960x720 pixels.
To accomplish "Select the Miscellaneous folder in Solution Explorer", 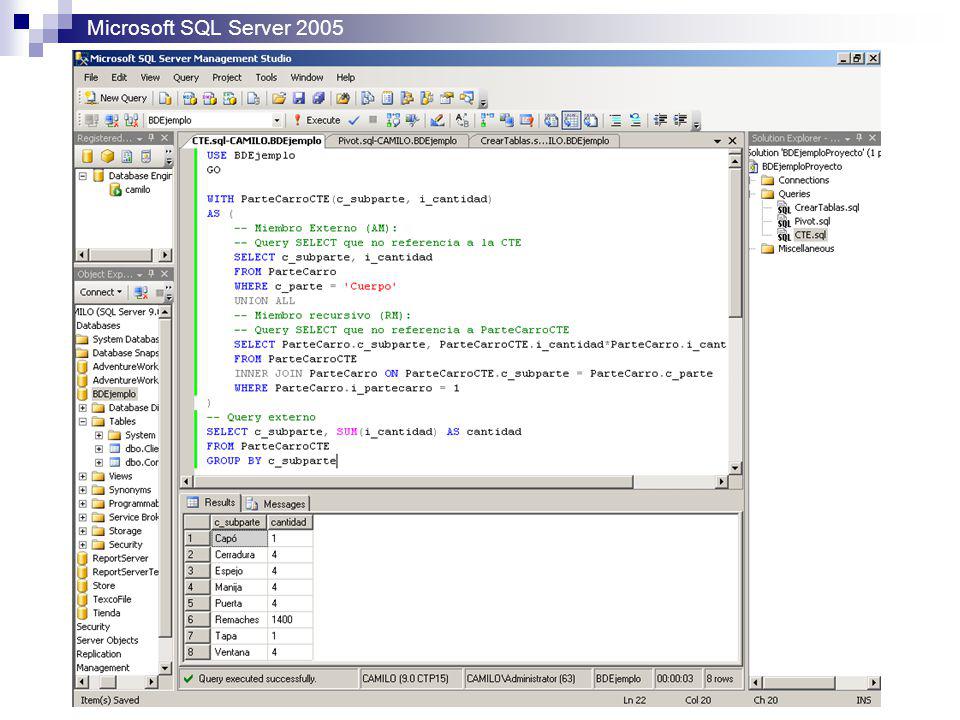I will (x=806, y=249).
